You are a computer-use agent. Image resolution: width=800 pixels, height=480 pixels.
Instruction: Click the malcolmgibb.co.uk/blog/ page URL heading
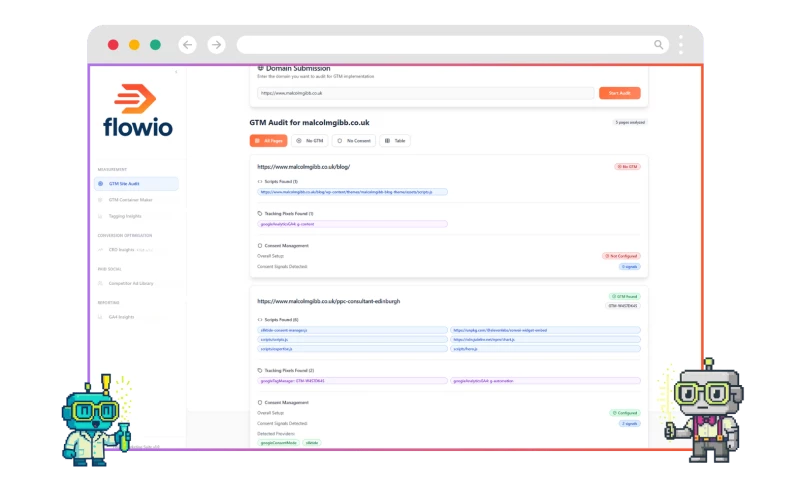tap(303, 166)
